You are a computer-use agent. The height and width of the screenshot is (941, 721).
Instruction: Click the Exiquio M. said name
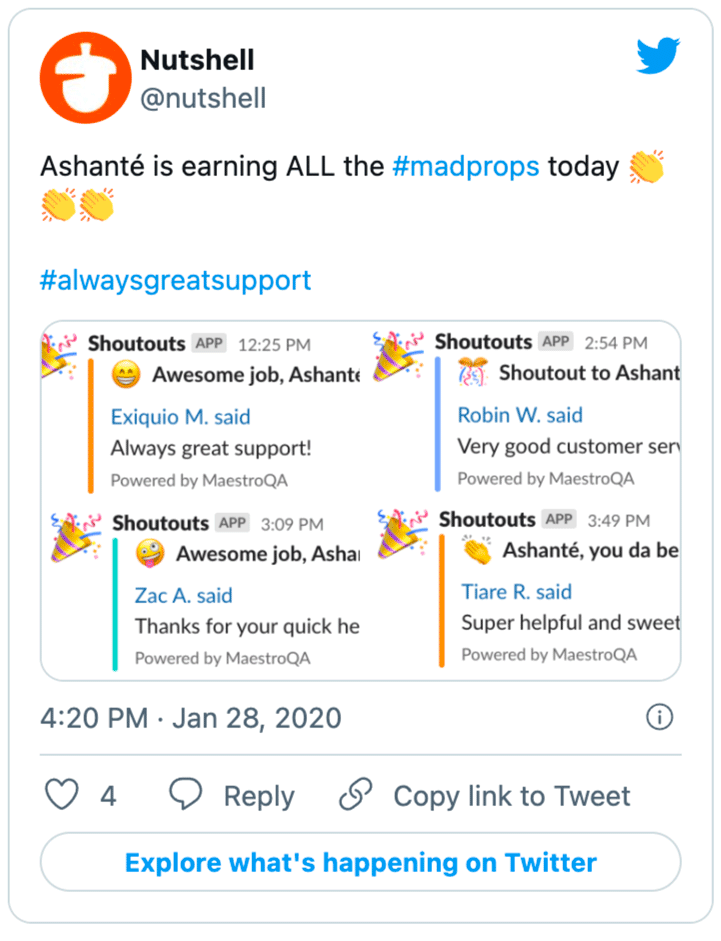click(x=180, y=417)
